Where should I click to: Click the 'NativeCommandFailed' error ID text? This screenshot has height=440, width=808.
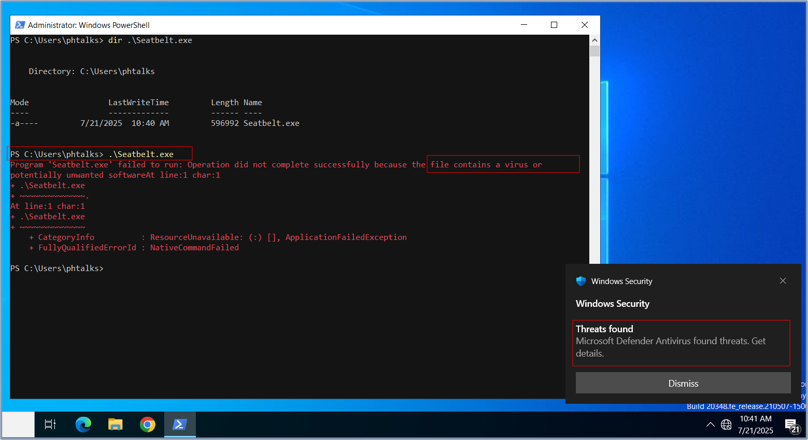194,248
